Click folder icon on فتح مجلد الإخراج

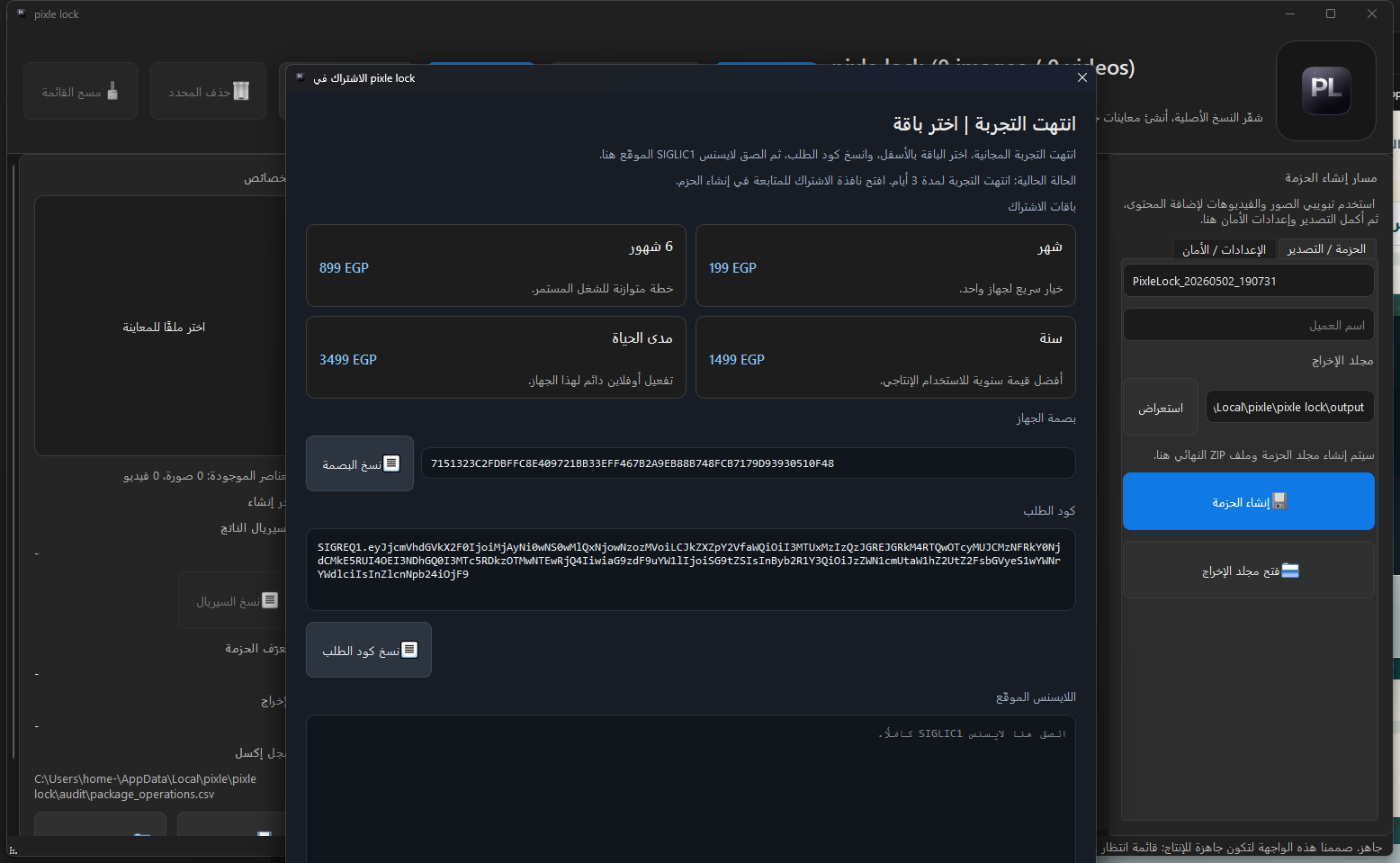[1290, 571]
